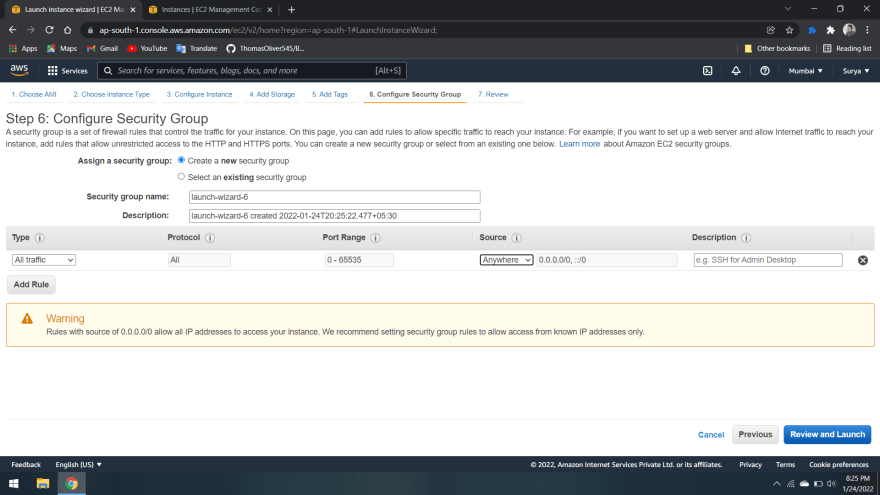Go to step 3 Configure Instance
Viewport: 880px width, 495px height.
click(x=199, y=94)
